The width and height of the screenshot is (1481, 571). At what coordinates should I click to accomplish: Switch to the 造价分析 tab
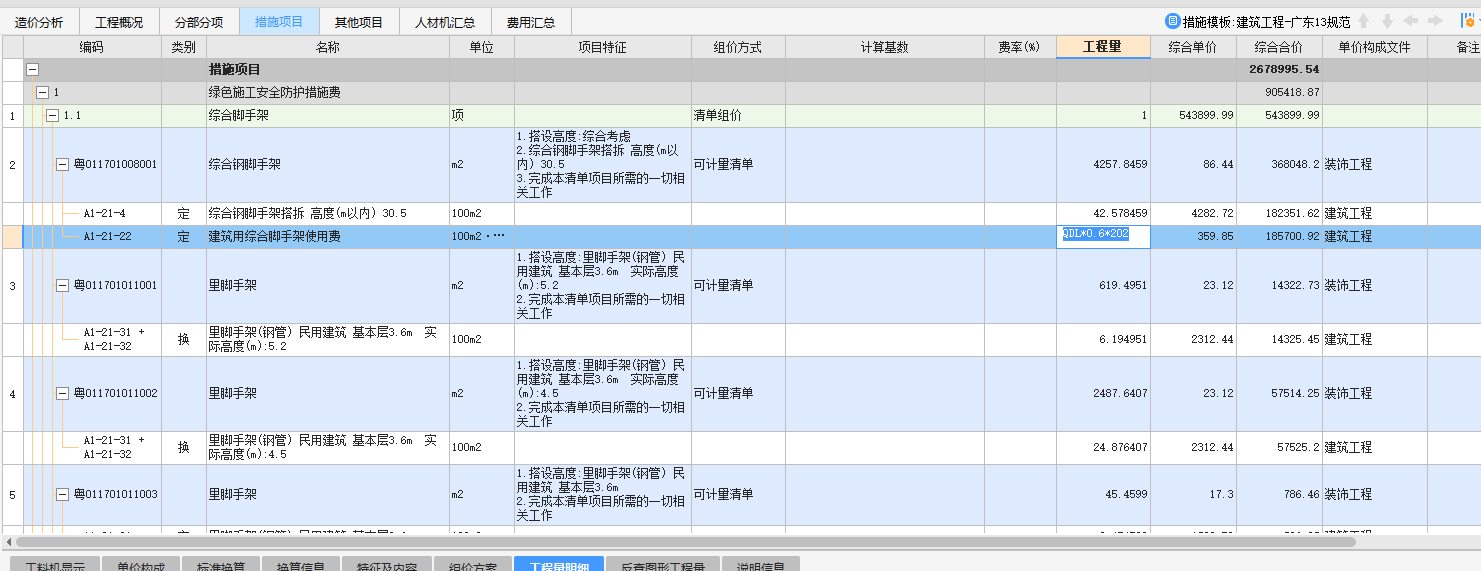tap(39, 22)
